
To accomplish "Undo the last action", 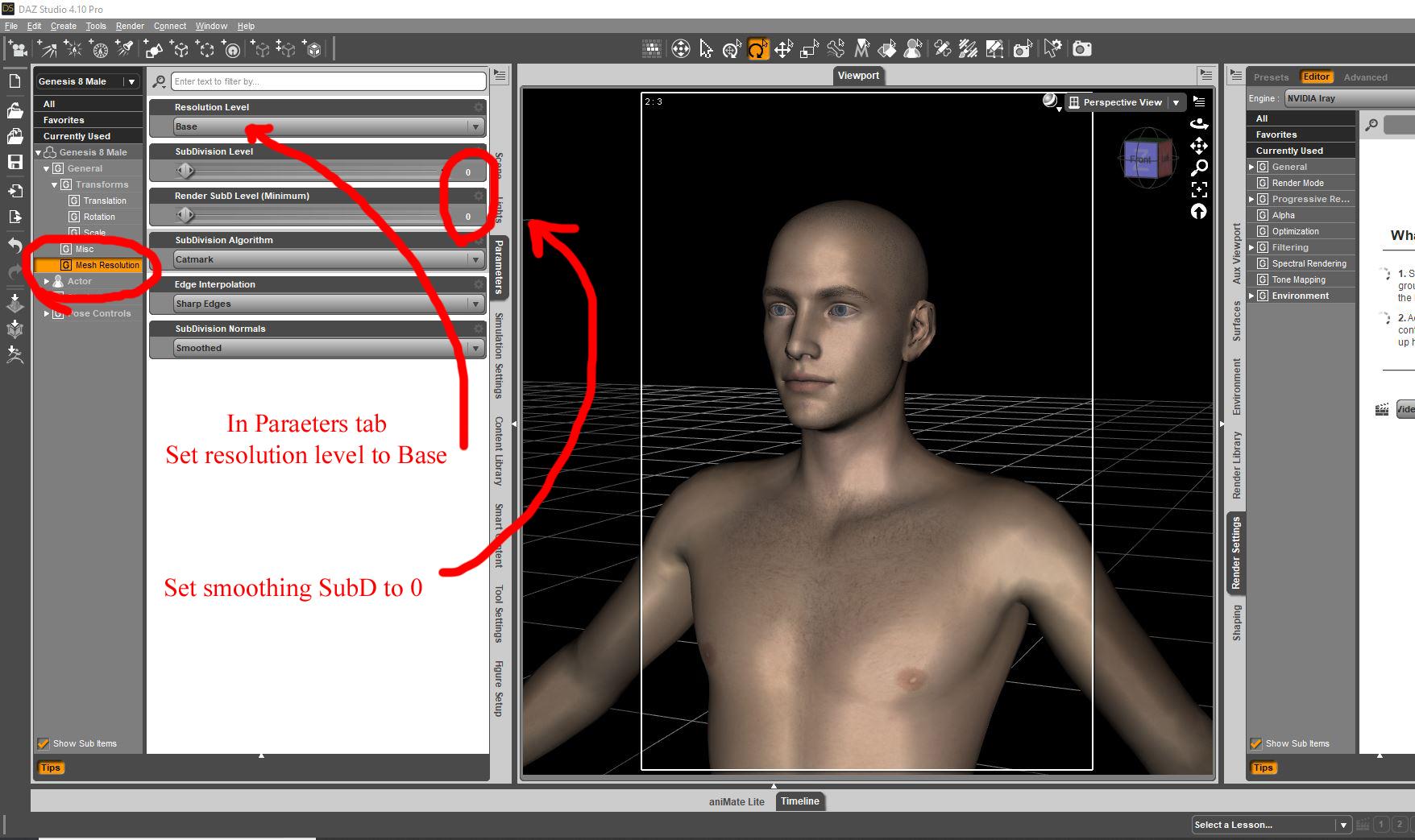I will [x=15, y=245].
